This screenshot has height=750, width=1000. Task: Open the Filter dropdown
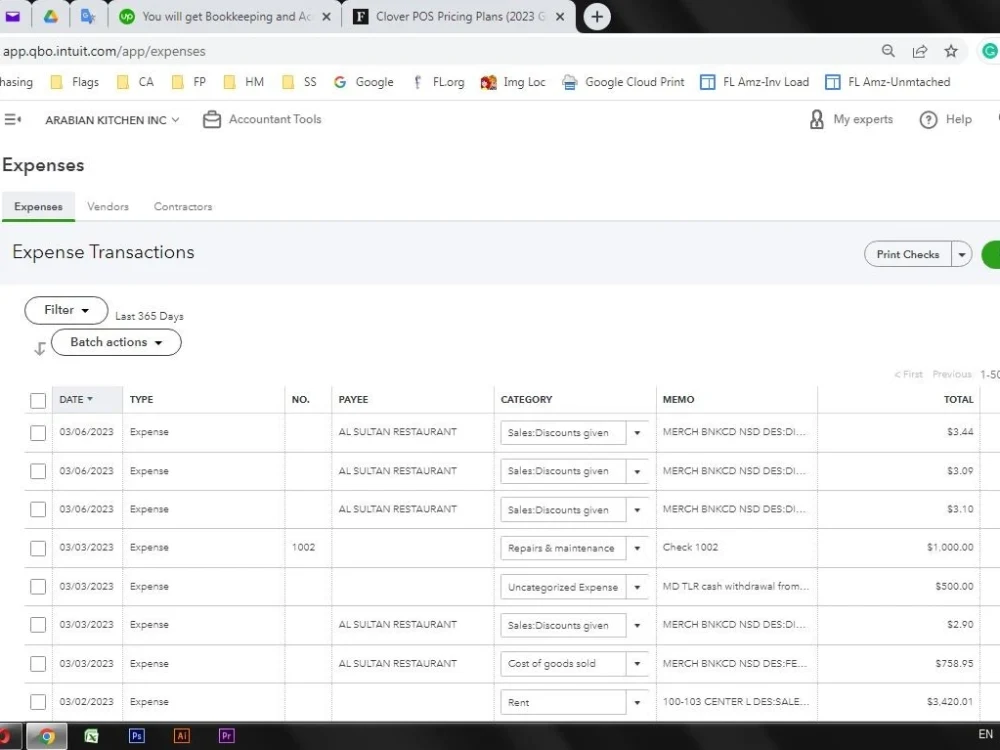66,310
